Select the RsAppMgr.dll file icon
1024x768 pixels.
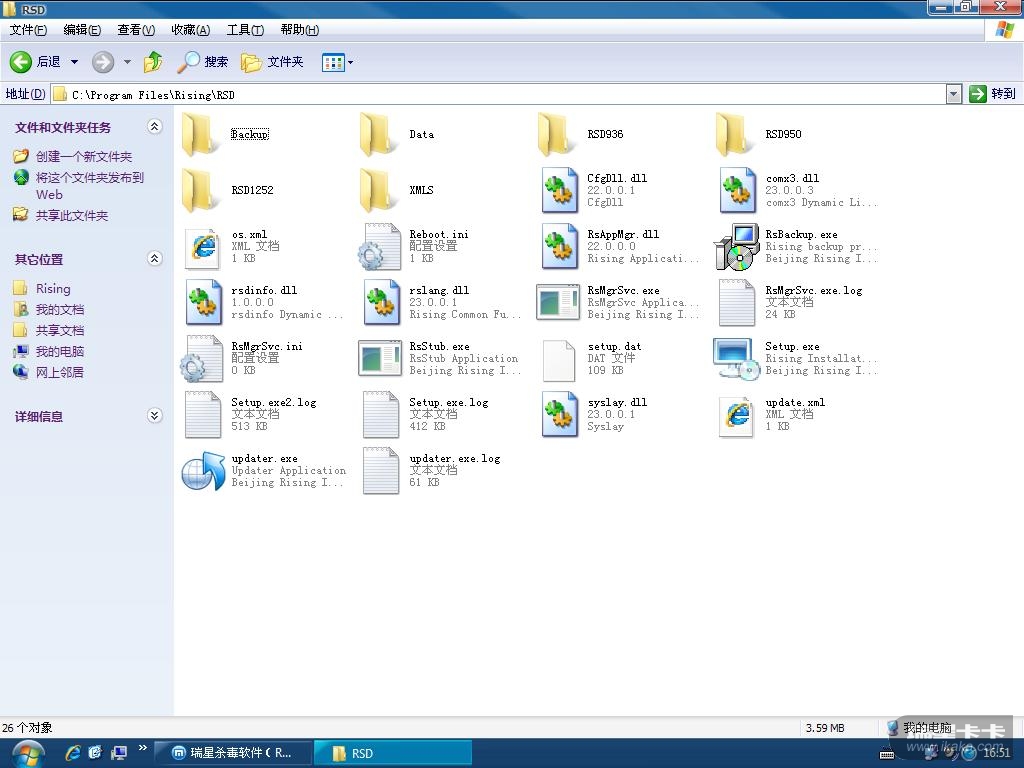coord(559,246)
